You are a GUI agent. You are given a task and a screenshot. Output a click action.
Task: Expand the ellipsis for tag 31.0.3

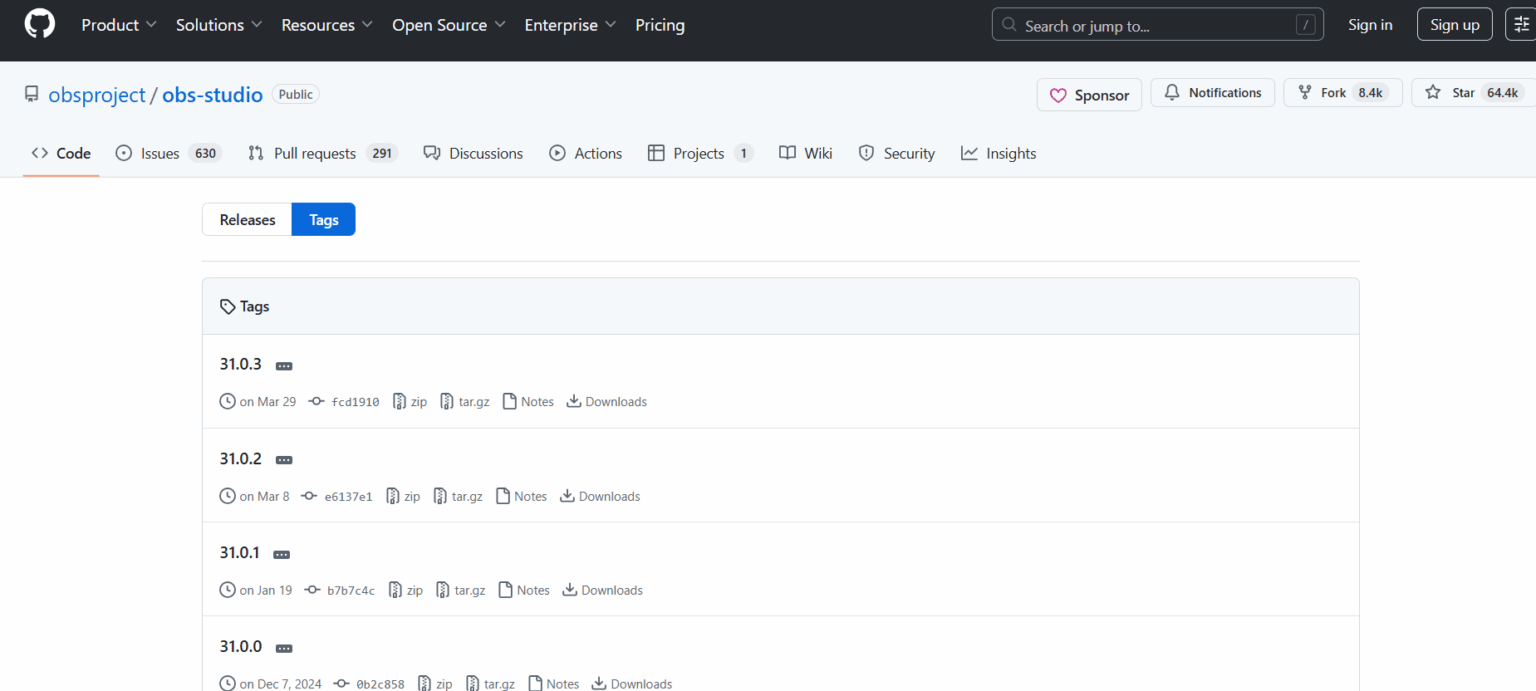(x=284, y=366)
